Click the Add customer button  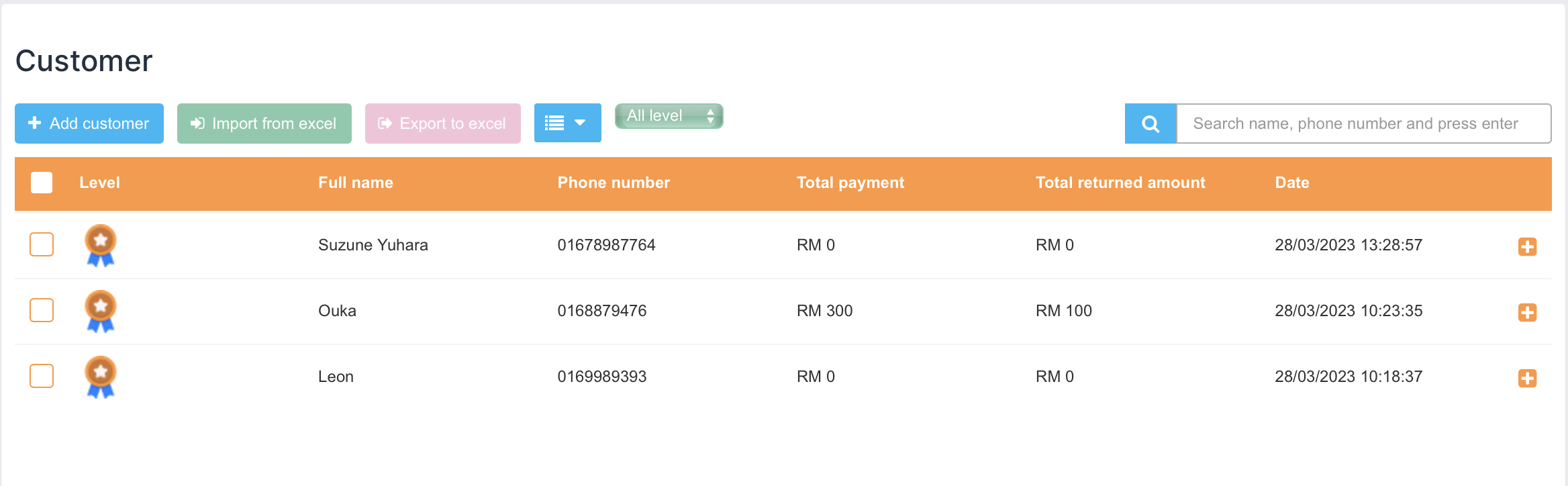click(x=89, y=124)
